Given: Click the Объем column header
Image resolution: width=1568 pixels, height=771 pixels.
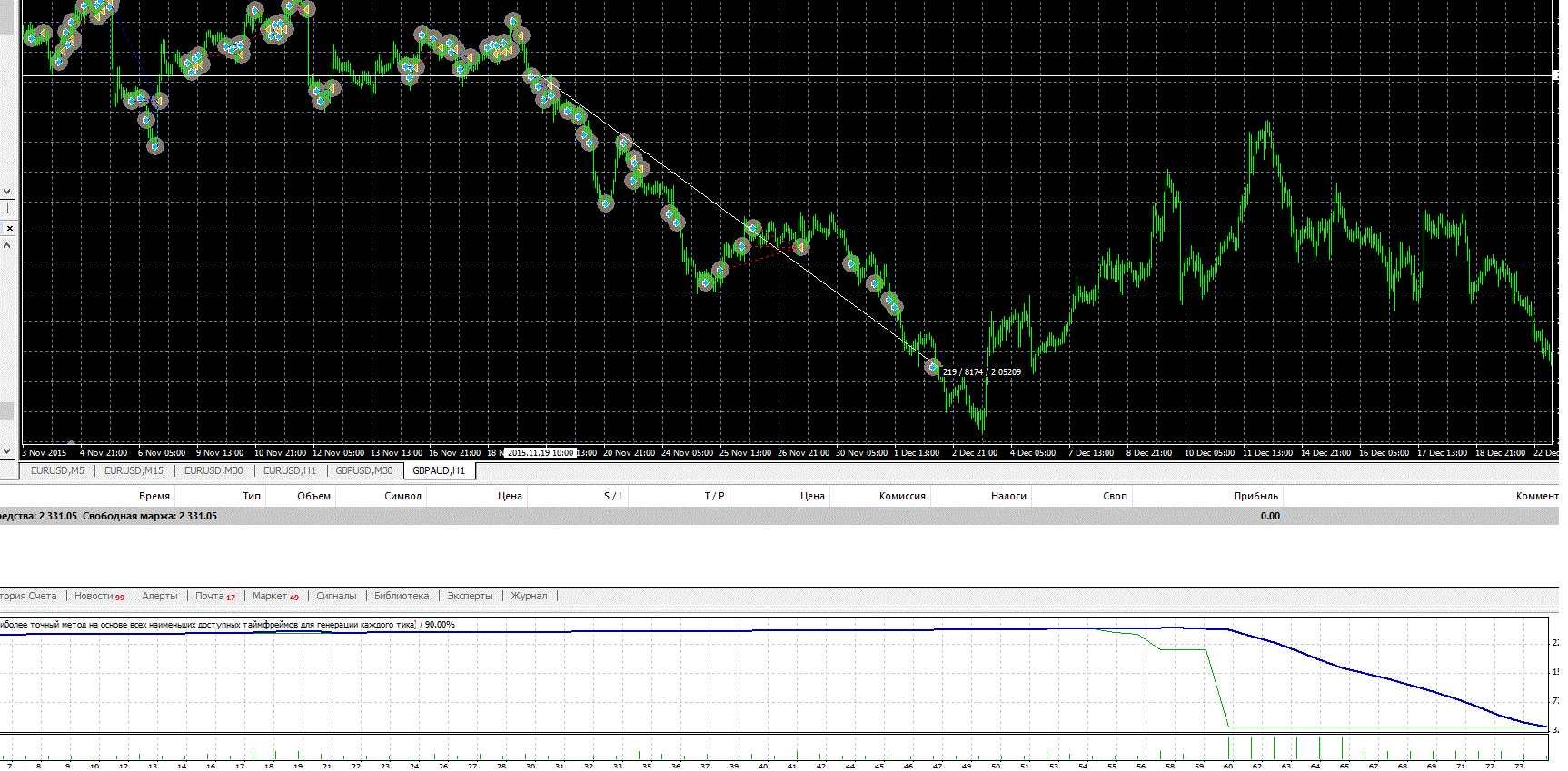Looking at the screenshot, I should pos(313,496).
